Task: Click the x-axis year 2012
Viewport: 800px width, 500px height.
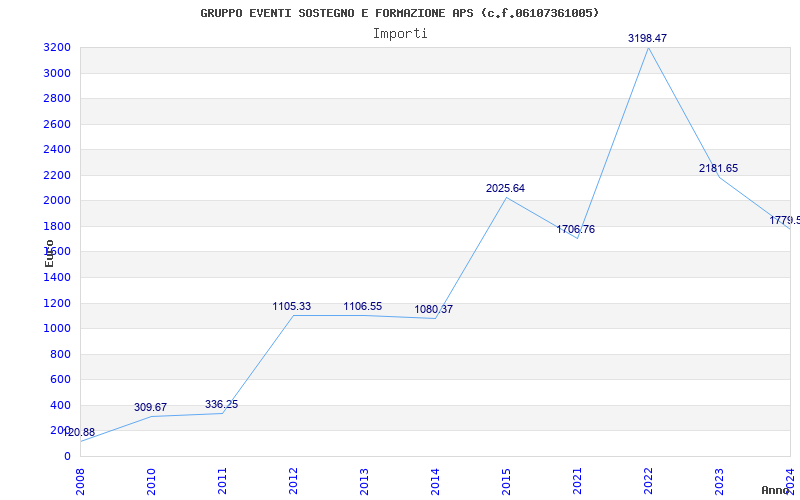Action: point(293,482)
